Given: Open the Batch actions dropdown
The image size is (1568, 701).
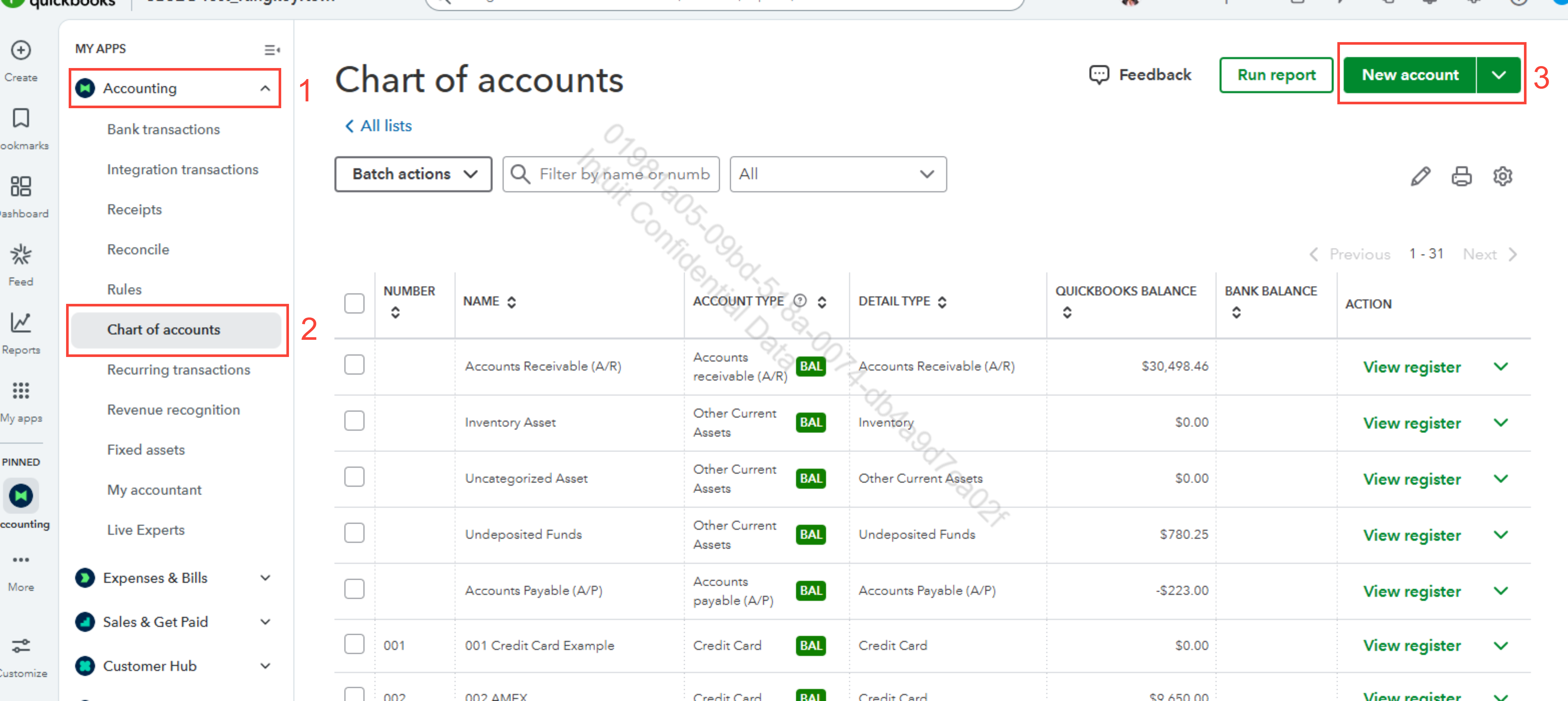Looking at the screenshot, I should [413, 174].
